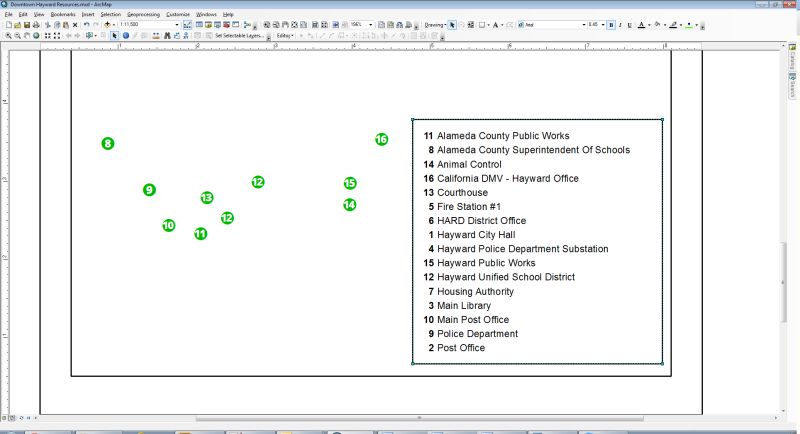Select the Measure tool

point(156,36)
